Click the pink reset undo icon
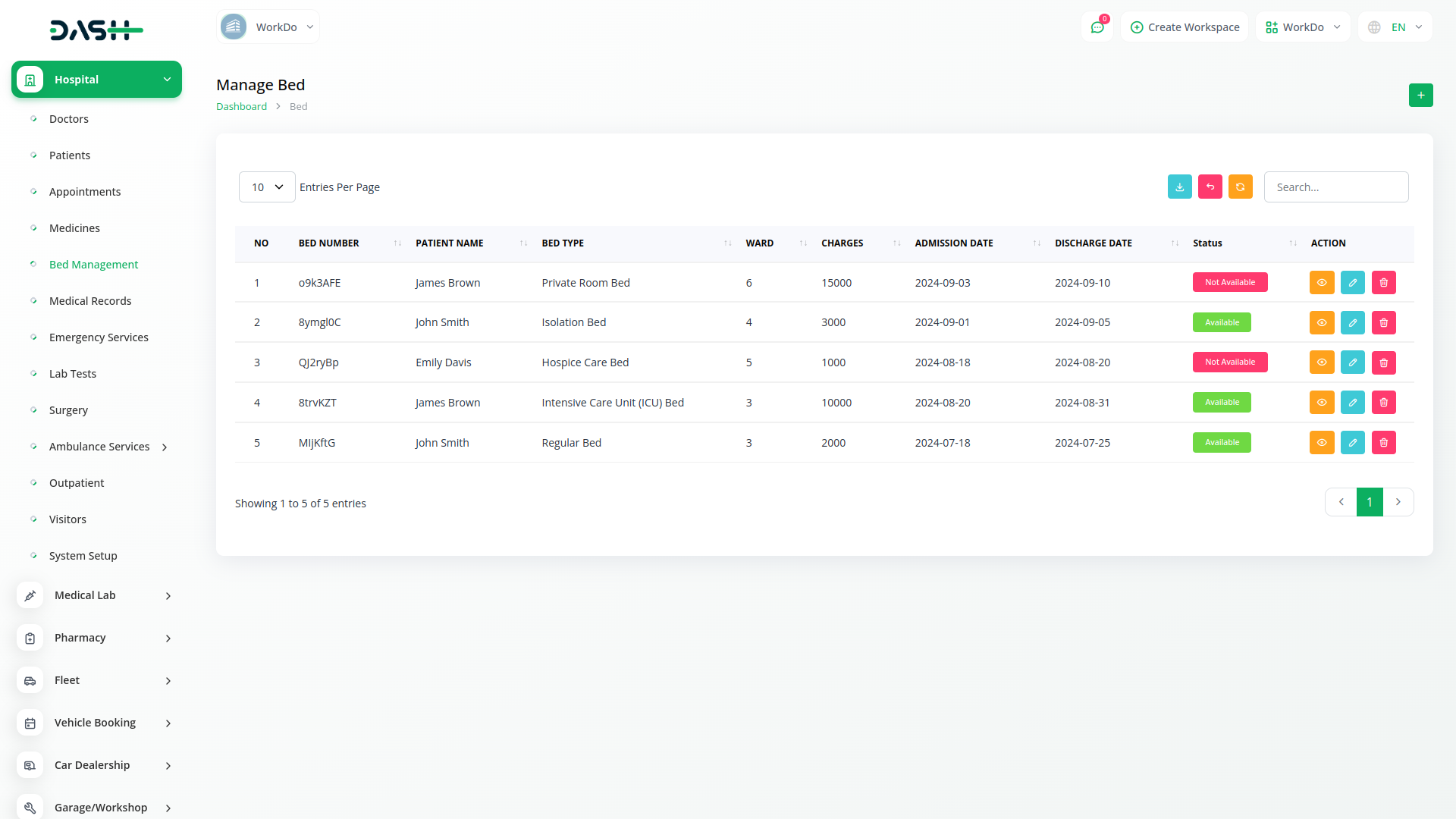 tap(1210, 187)
